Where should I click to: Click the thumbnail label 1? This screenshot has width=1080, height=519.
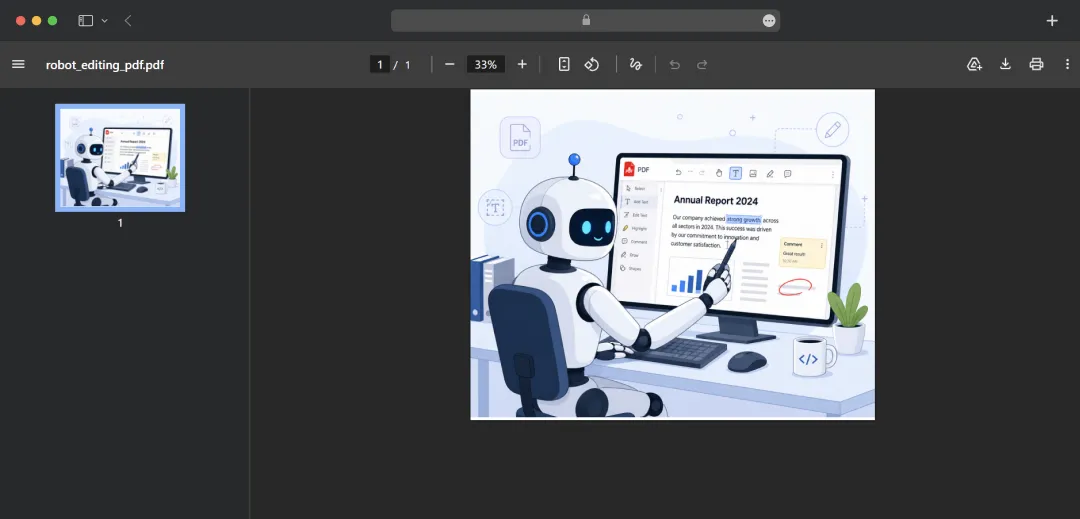click(120, 223)
